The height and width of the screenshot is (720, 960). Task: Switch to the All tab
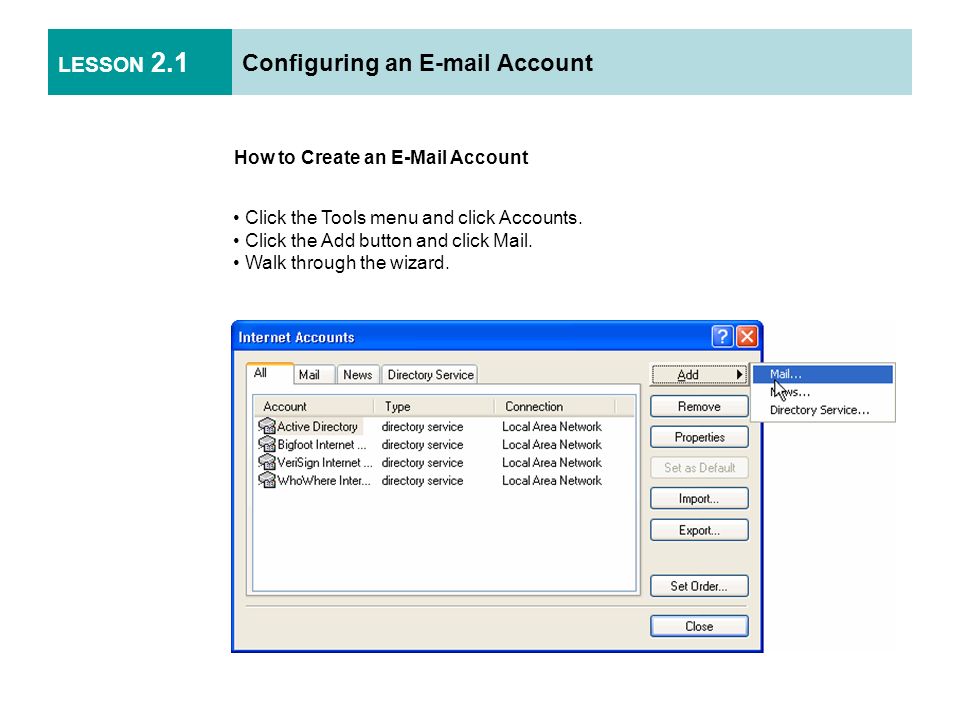(x=269, y=373)
